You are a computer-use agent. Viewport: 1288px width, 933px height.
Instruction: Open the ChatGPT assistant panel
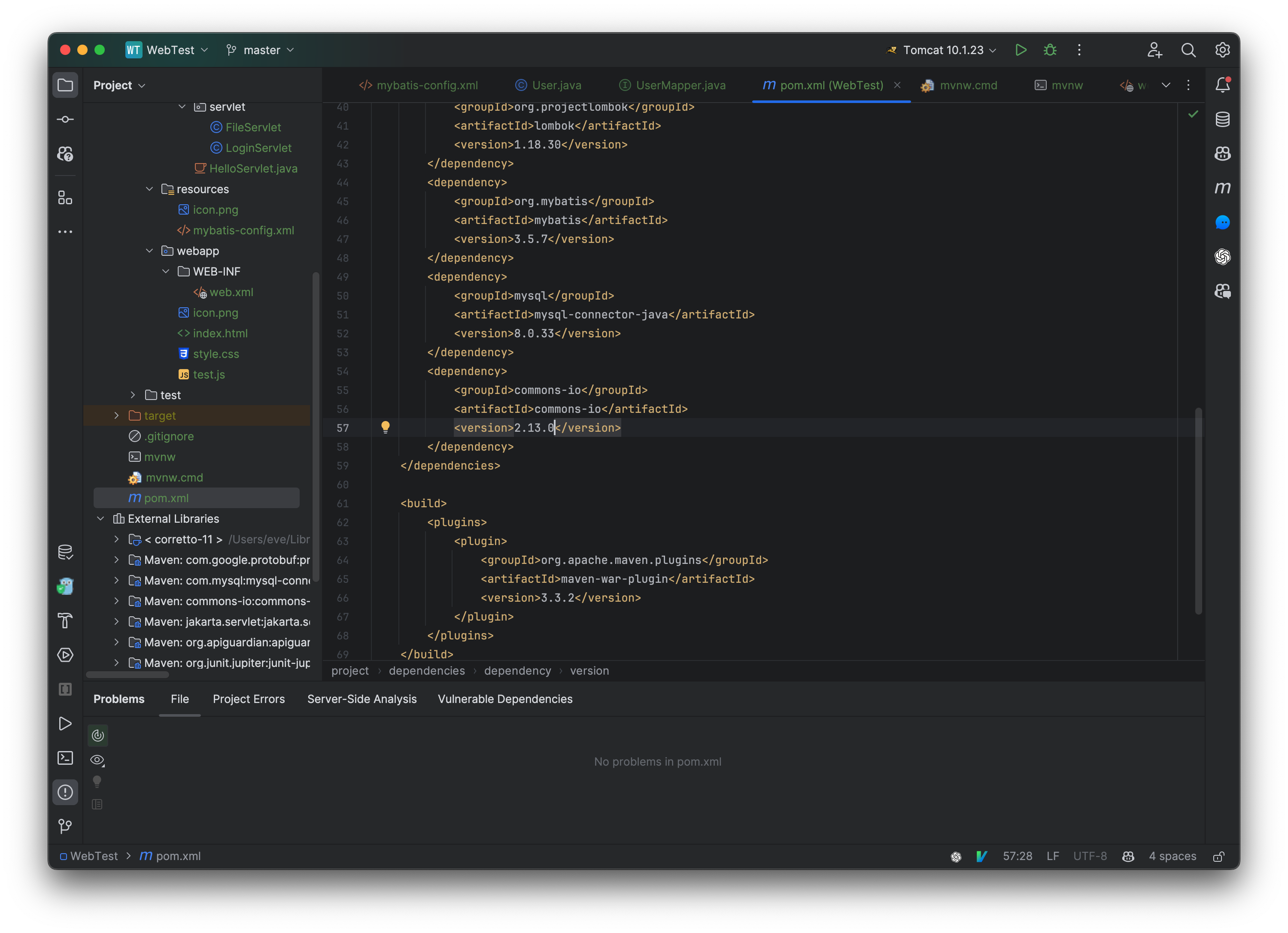pos(1223,257)
